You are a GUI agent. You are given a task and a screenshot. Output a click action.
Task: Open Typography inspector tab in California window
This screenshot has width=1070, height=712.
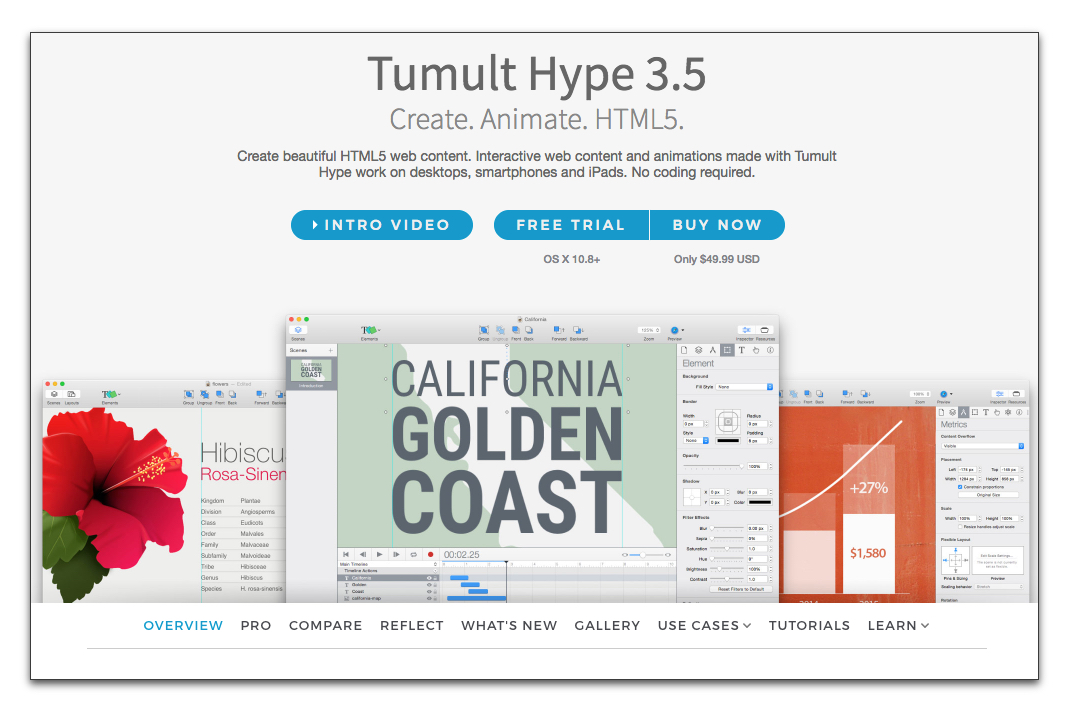click(741, 350)
